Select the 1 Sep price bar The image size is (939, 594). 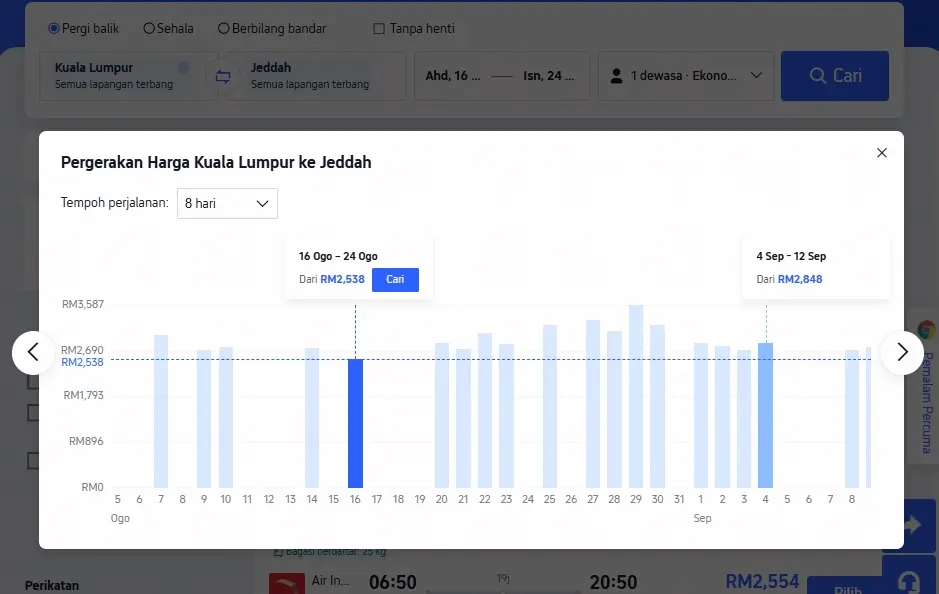click(x=701, y=416)
